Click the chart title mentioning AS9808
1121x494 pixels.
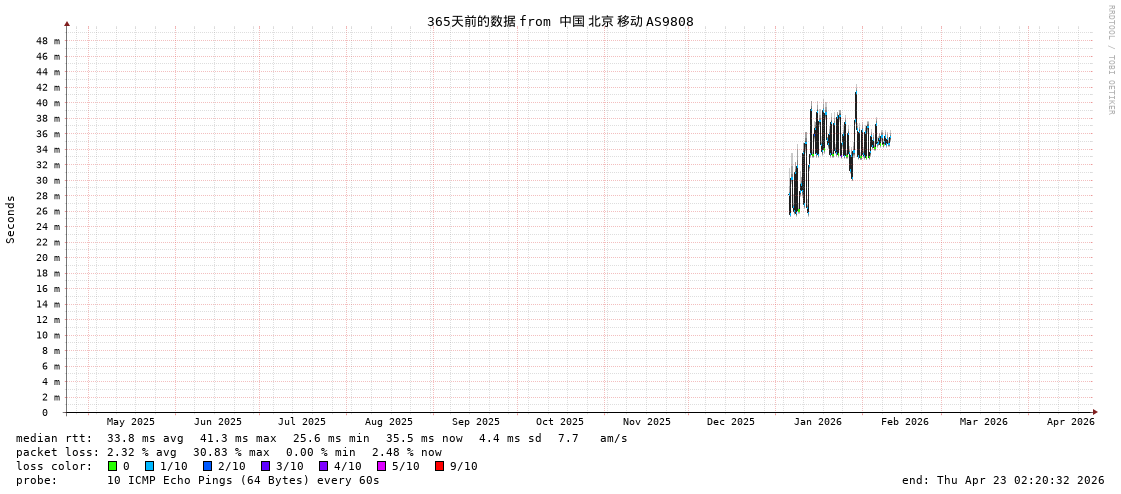(560, 21)
